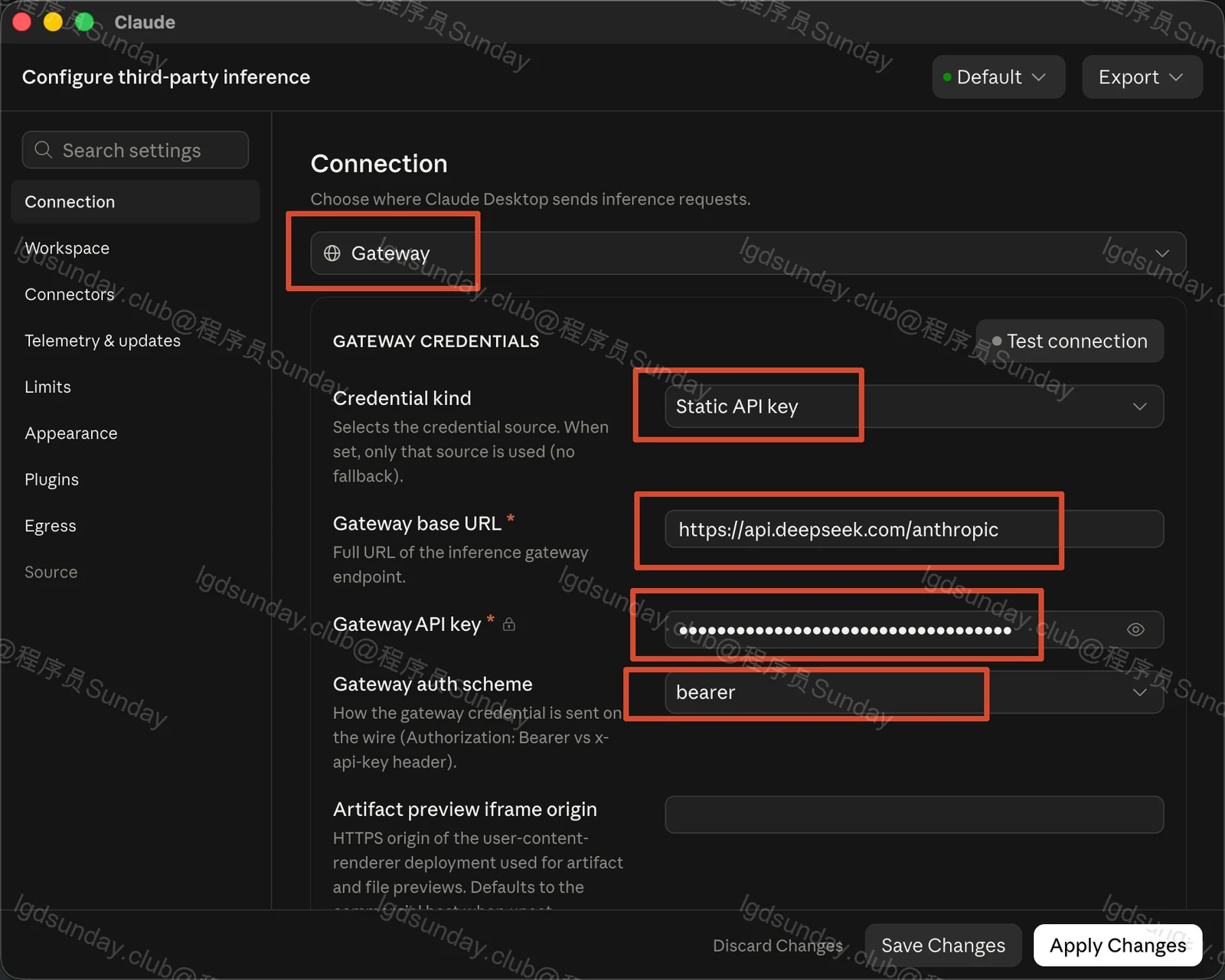The height and width of the screenshot is (980, 1225).
Task: Click the Gateway base URL input field
Action: [x=914, y=529]
